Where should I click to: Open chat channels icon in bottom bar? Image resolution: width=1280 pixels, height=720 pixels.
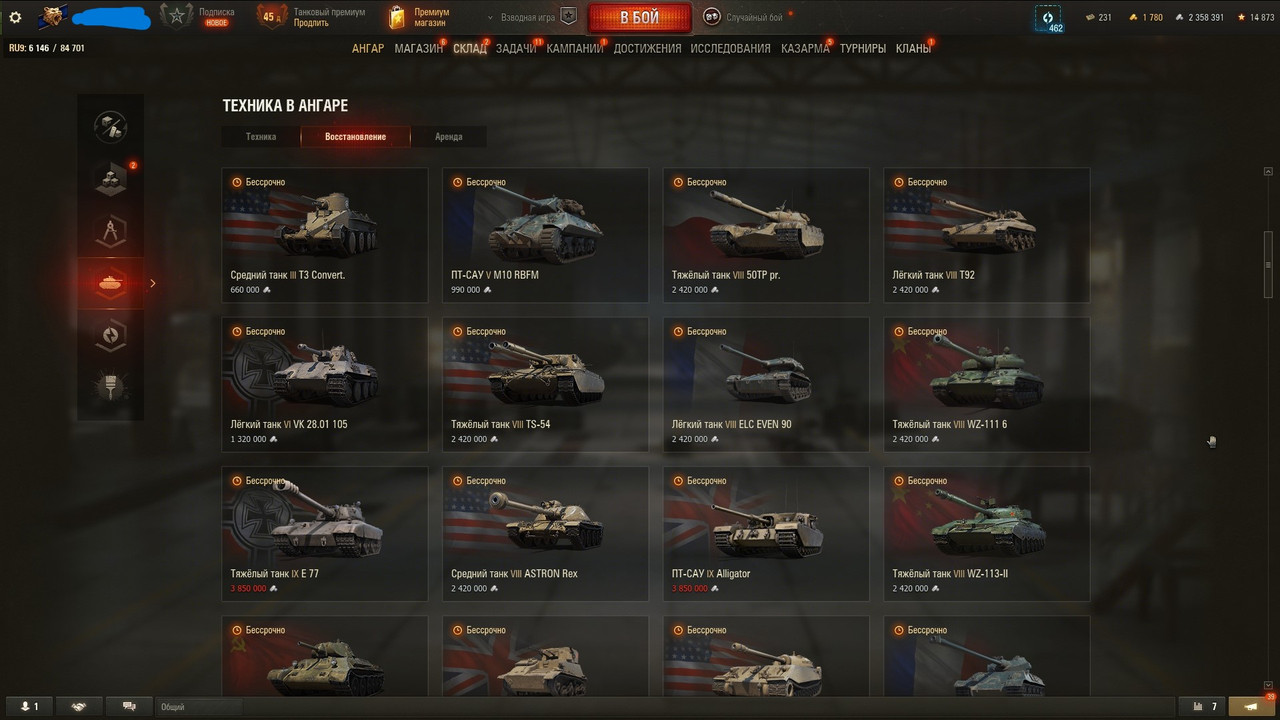(x=128, y=707)
